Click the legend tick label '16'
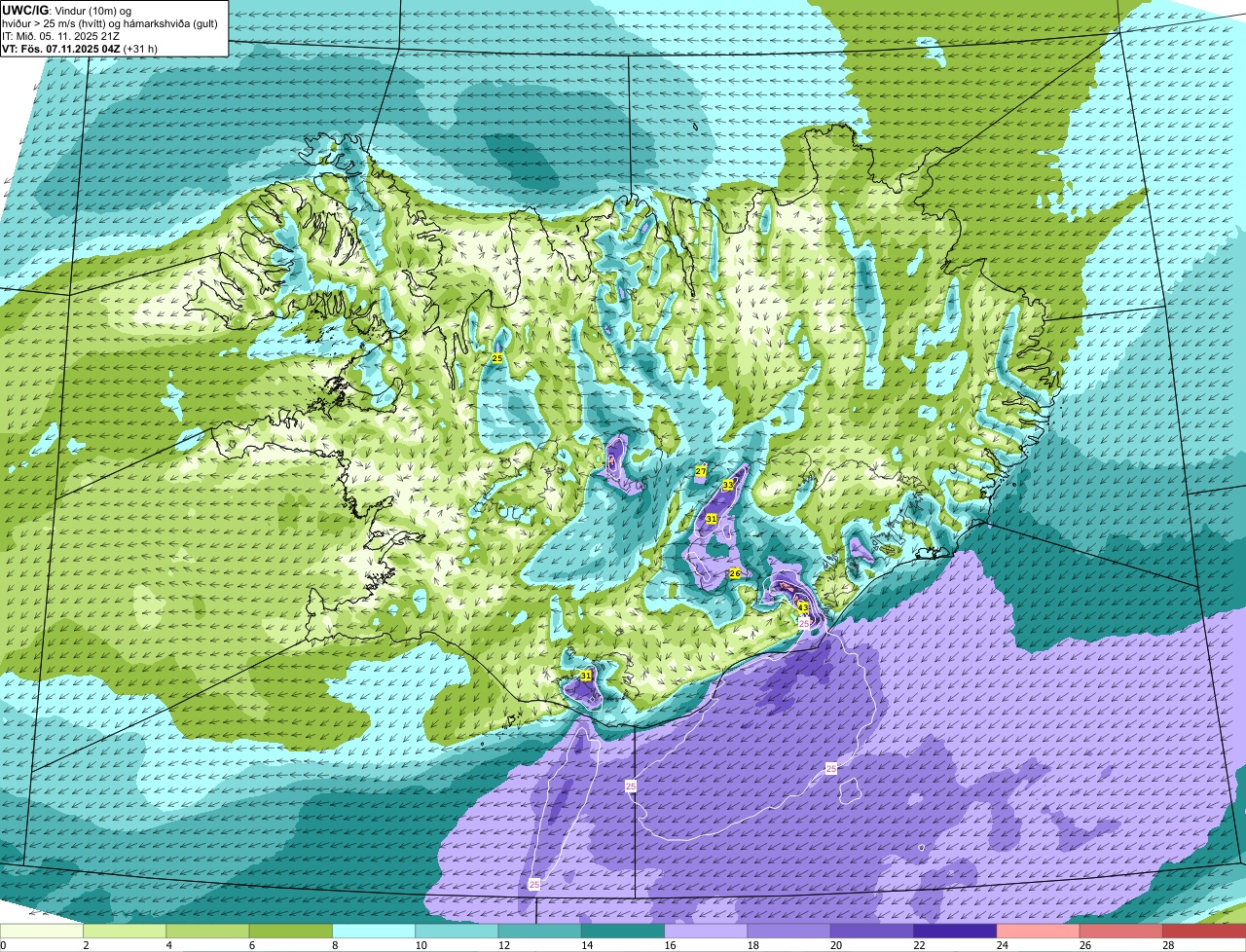The image size is (1246, 952). pyautogui.click(x=669, y=945)
